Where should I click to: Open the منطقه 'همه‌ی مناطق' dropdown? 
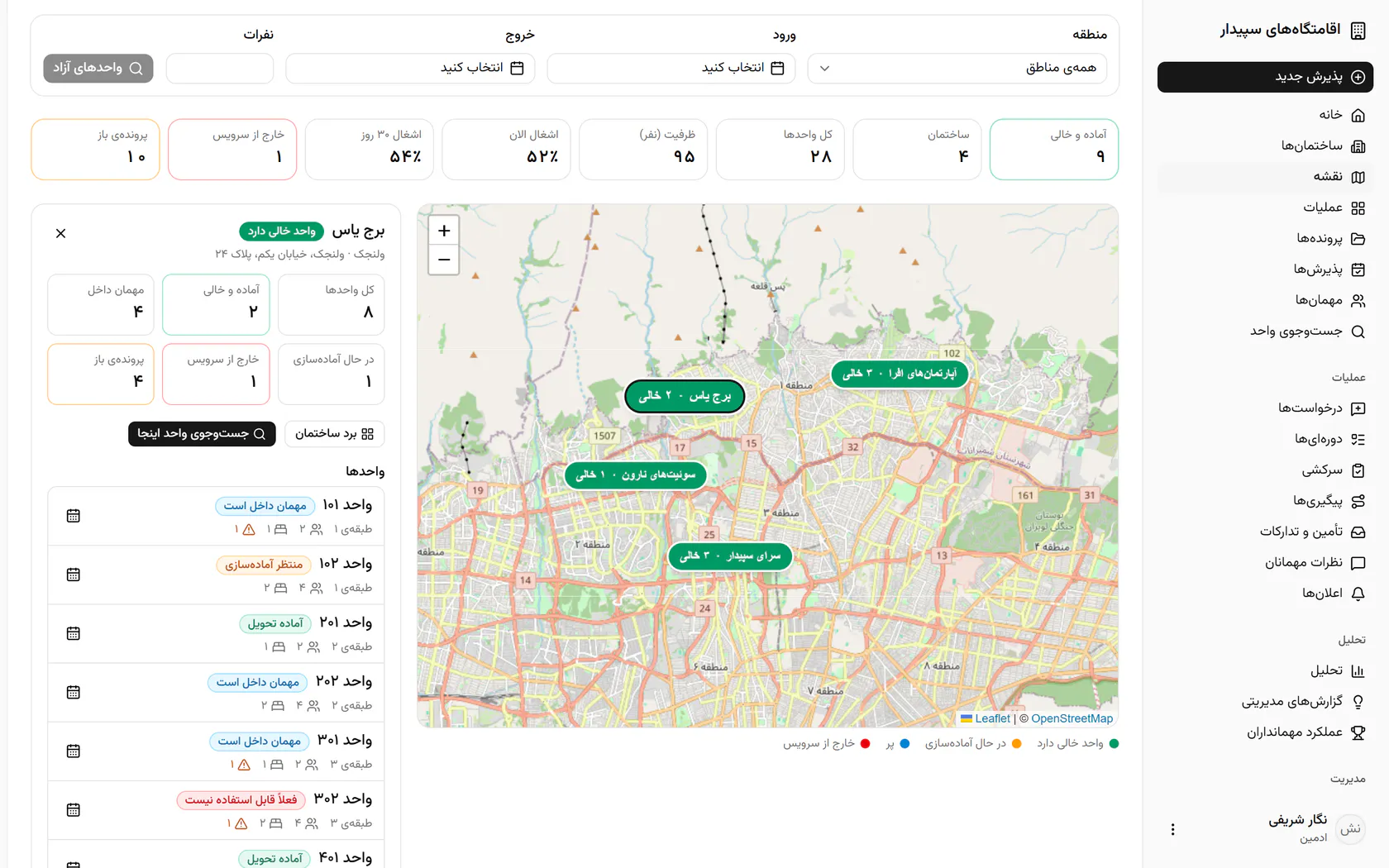click(957, 68)
